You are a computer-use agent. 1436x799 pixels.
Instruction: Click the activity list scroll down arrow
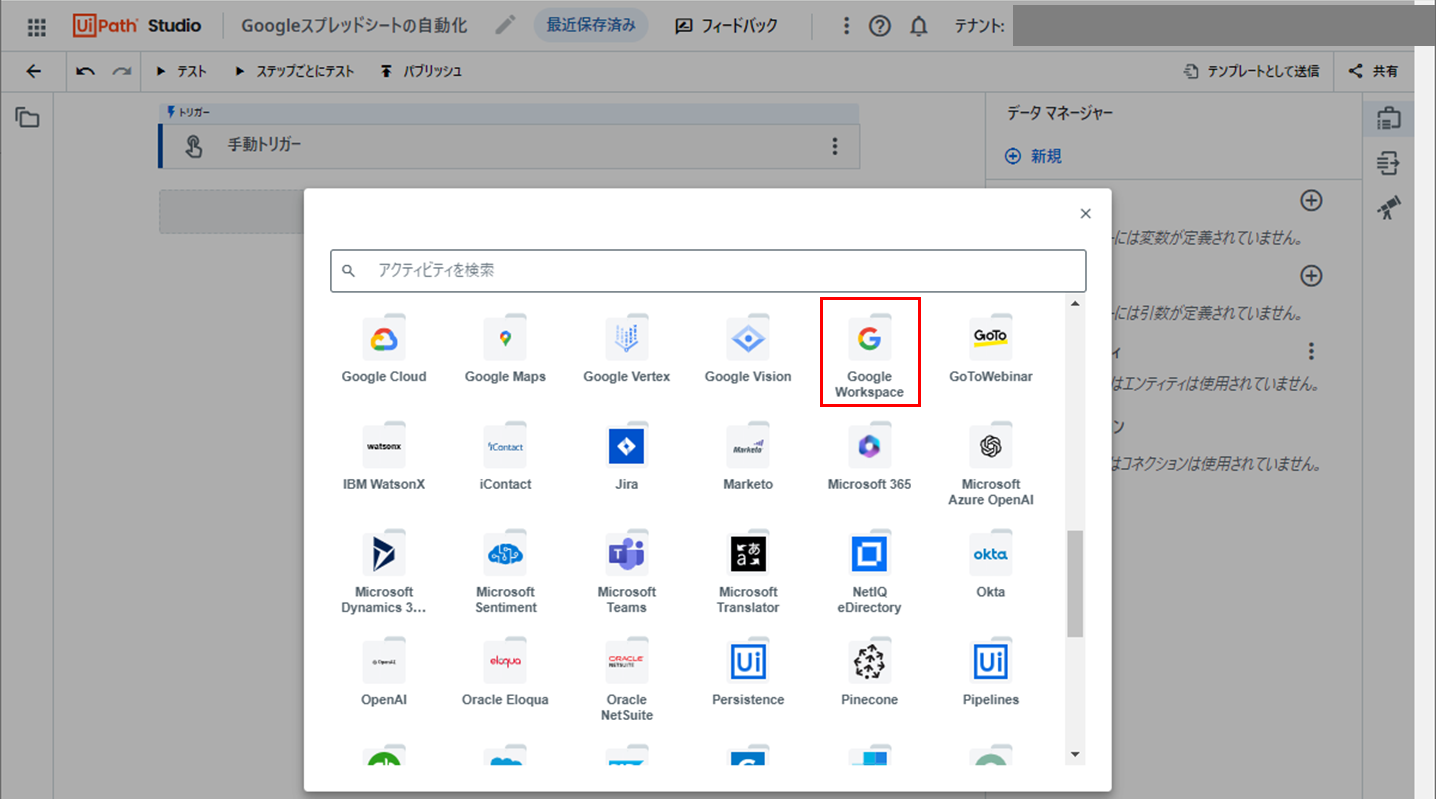click(x=1075, y=754)
